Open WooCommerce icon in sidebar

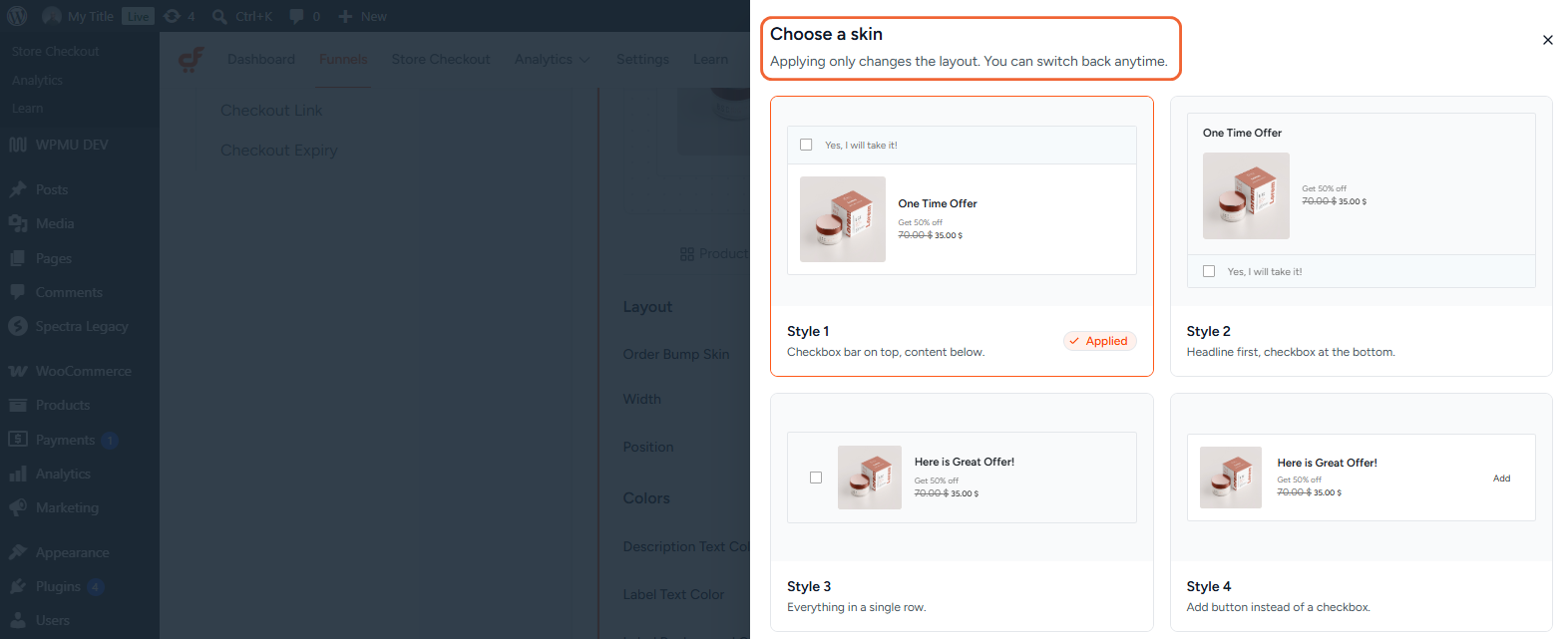click(x=18, y=371)
